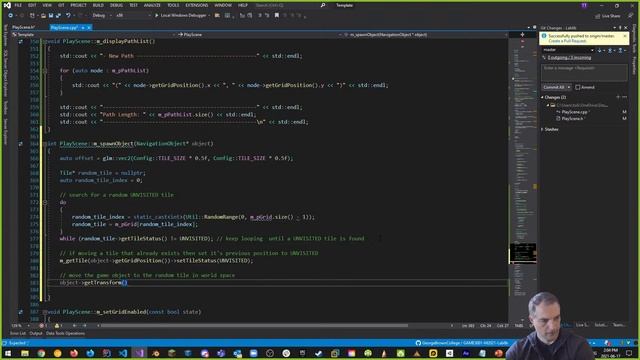Collapse the changed files folder node

[x=548, y=105]
